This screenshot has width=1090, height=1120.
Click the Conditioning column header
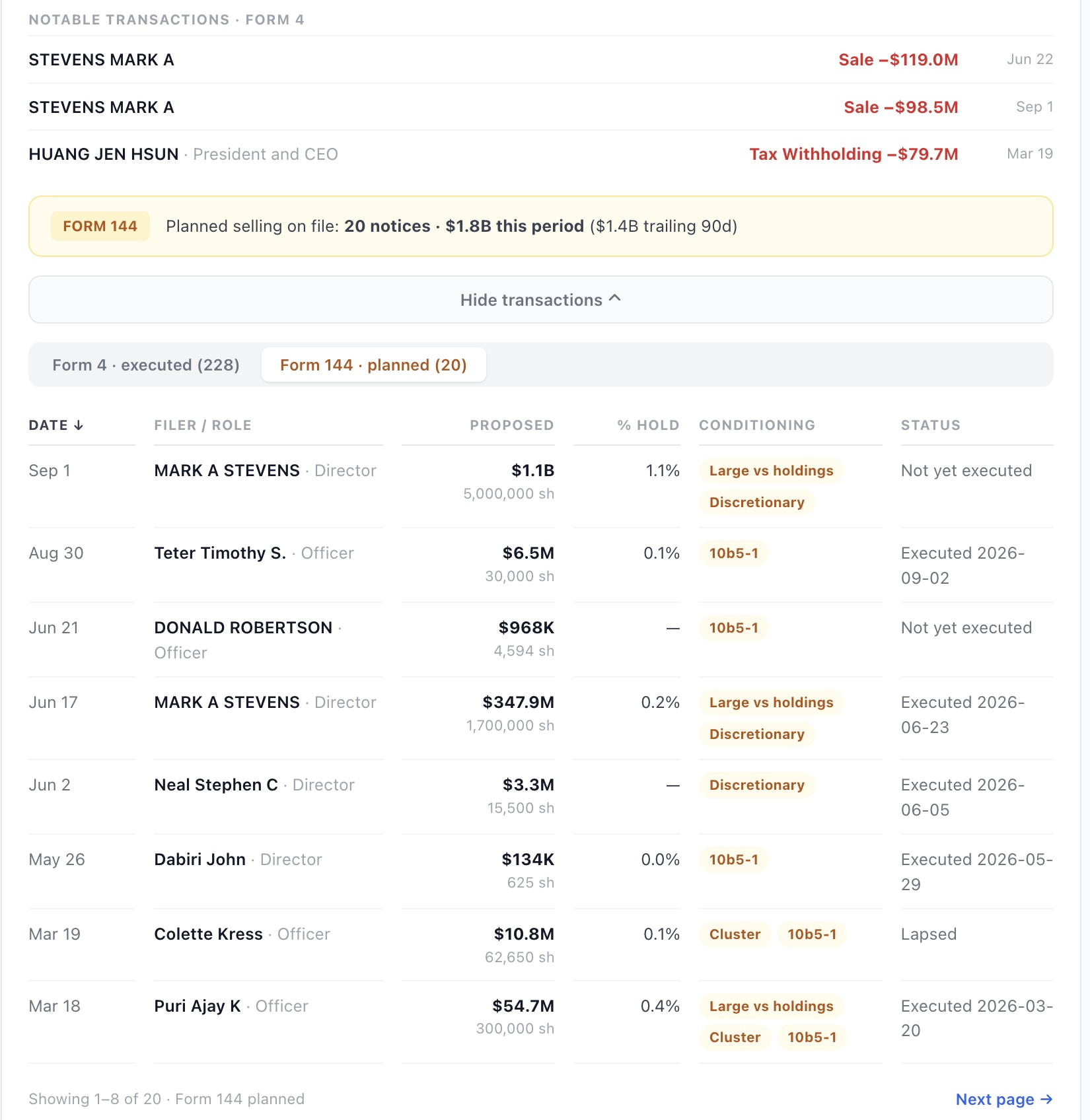pyautogui.click(x=757, y=425)
